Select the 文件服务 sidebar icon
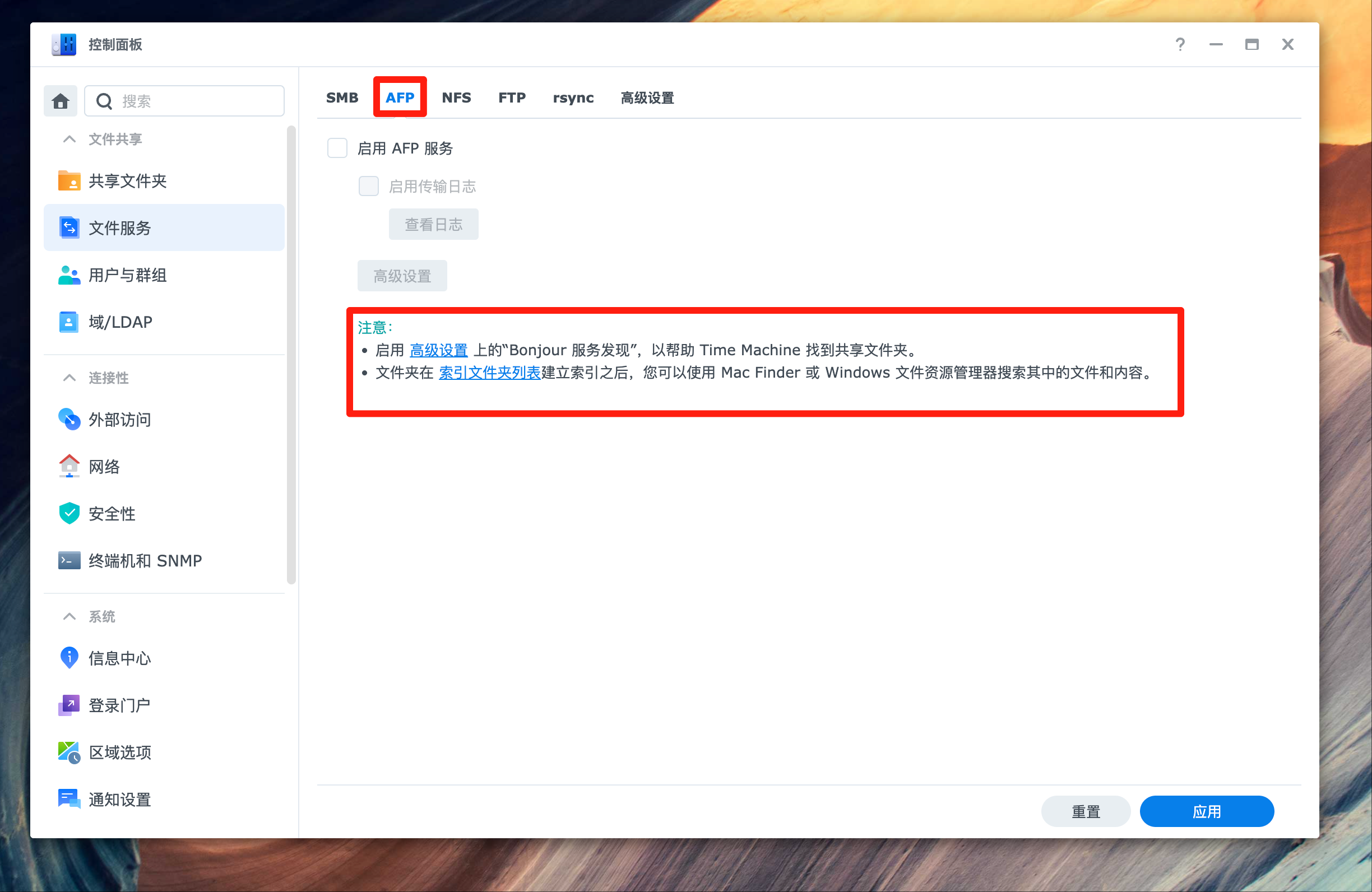The width and height of the screenshot is (1372, 892). 69,227
